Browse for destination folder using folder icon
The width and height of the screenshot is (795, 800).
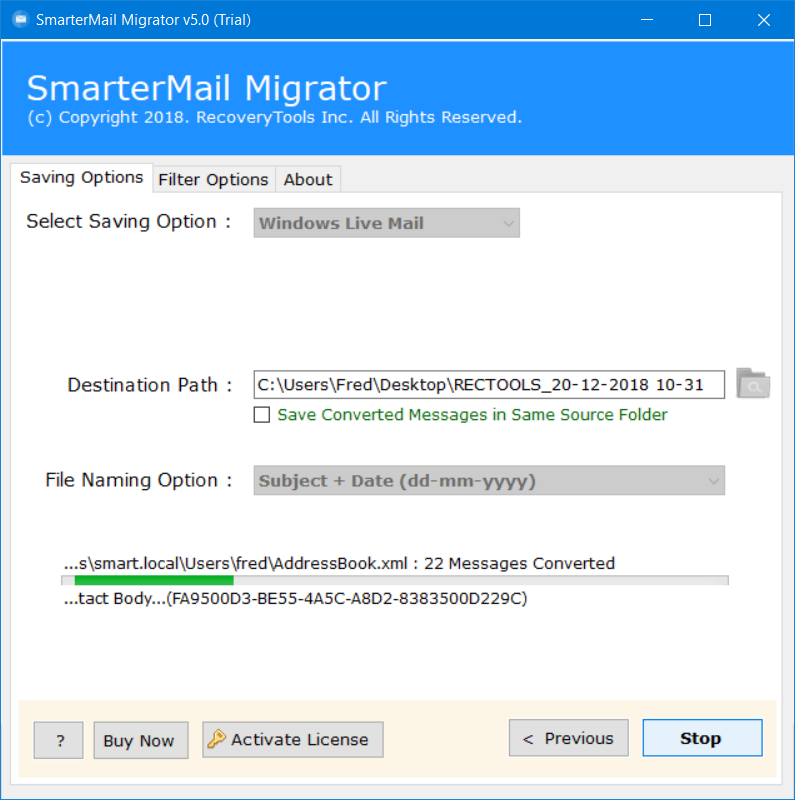tap(753, 384)
